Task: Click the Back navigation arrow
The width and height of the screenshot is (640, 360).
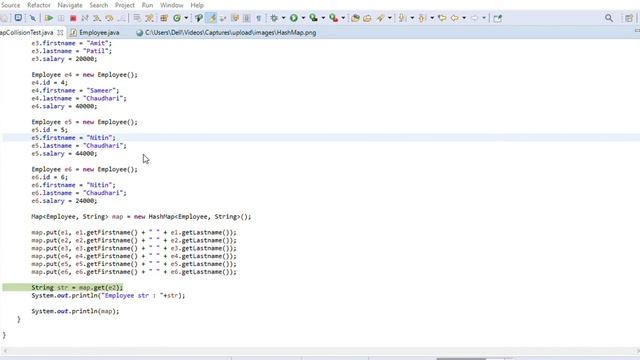Action: click(x=454, y=18)
